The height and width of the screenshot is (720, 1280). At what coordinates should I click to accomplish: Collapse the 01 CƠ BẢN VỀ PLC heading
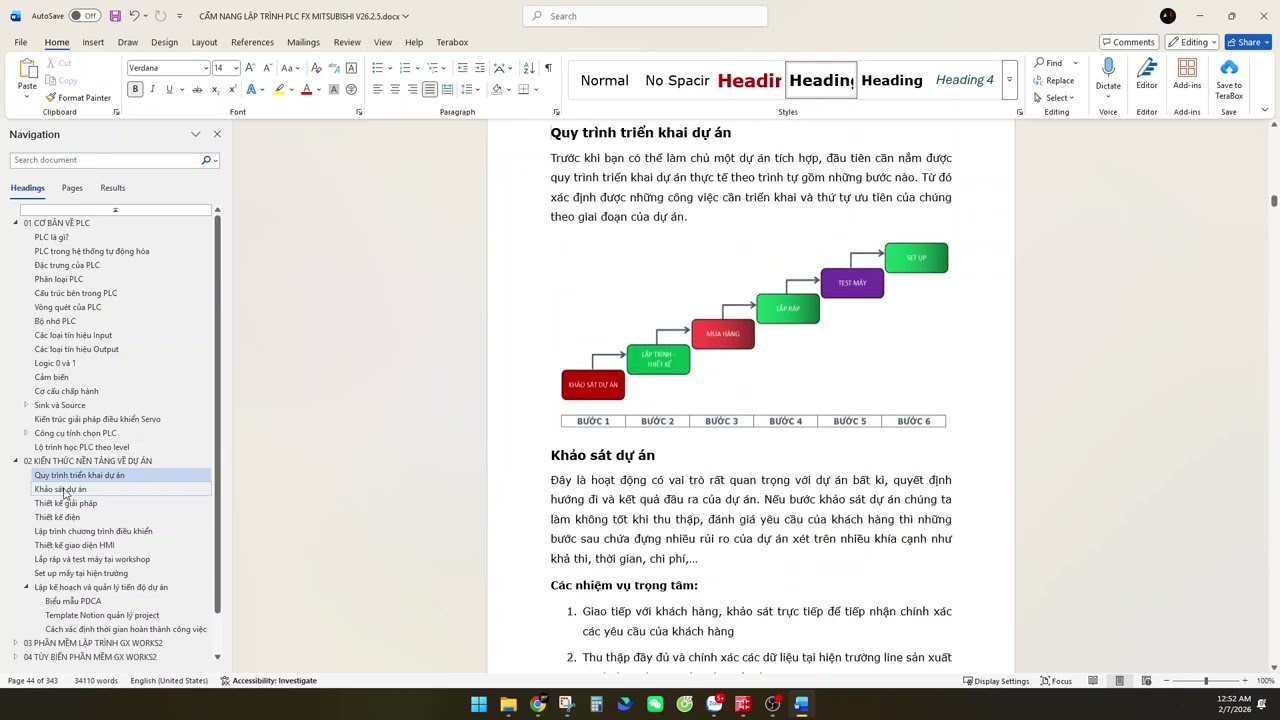coord(15,223)
